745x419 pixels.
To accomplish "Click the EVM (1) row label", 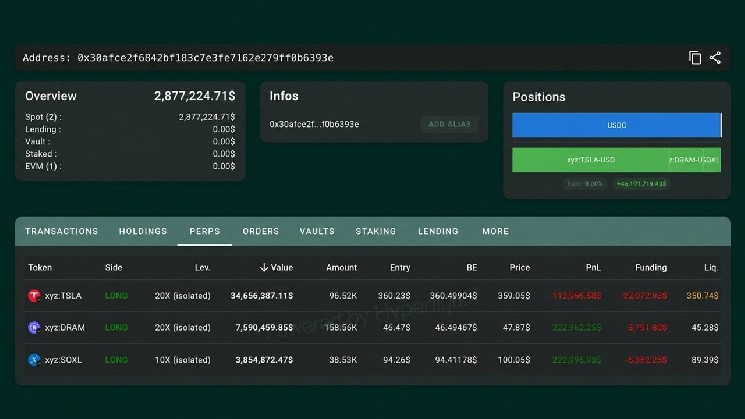I will [x=43, y=166].
